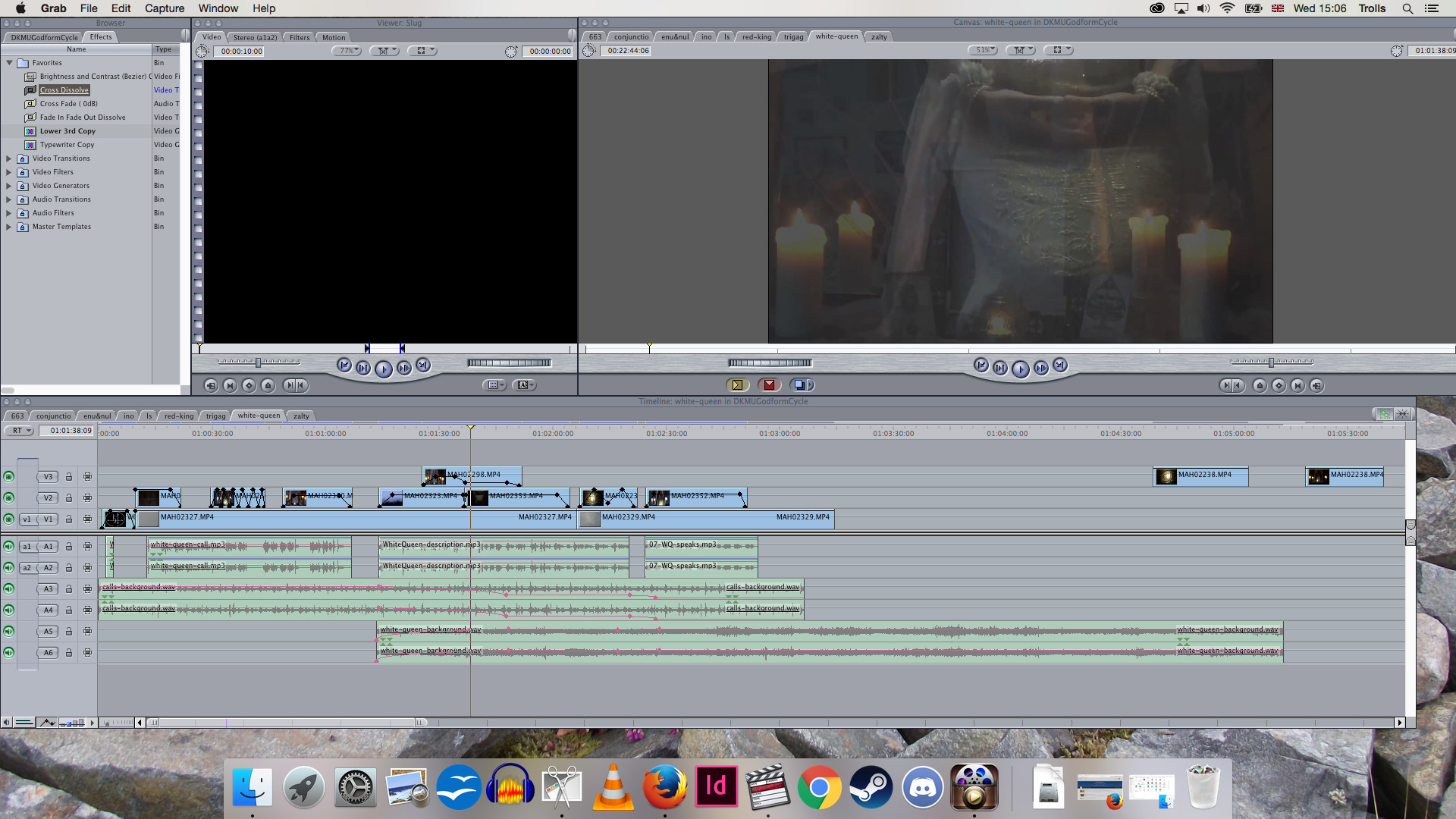Image resolution: width=1456 pixels, height=819 pixels.
Task: Add marker in Canvas
Action: [x=1260, y=385]
